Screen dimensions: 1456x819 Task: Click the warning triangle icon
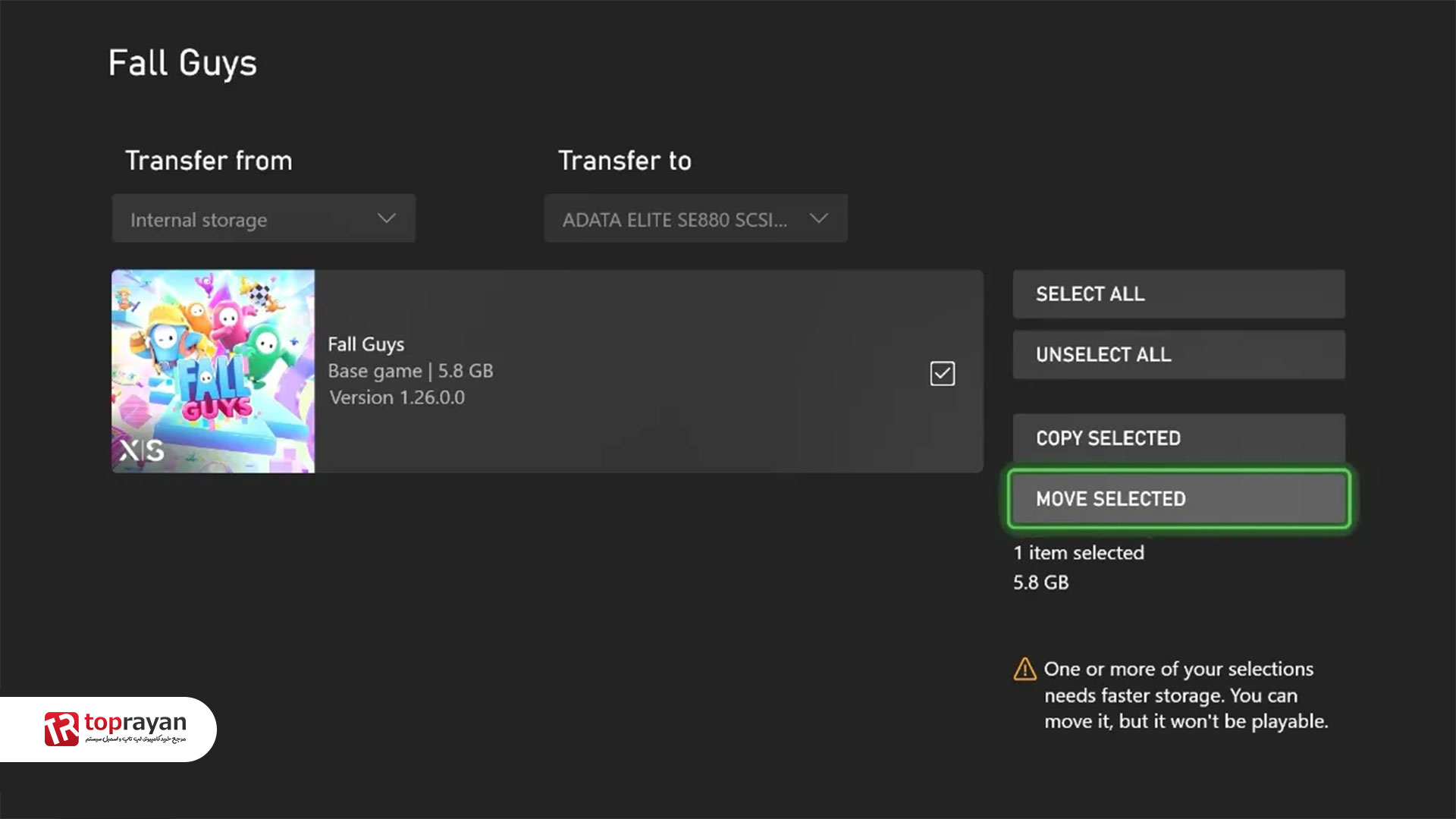(x=1025, y=669)
